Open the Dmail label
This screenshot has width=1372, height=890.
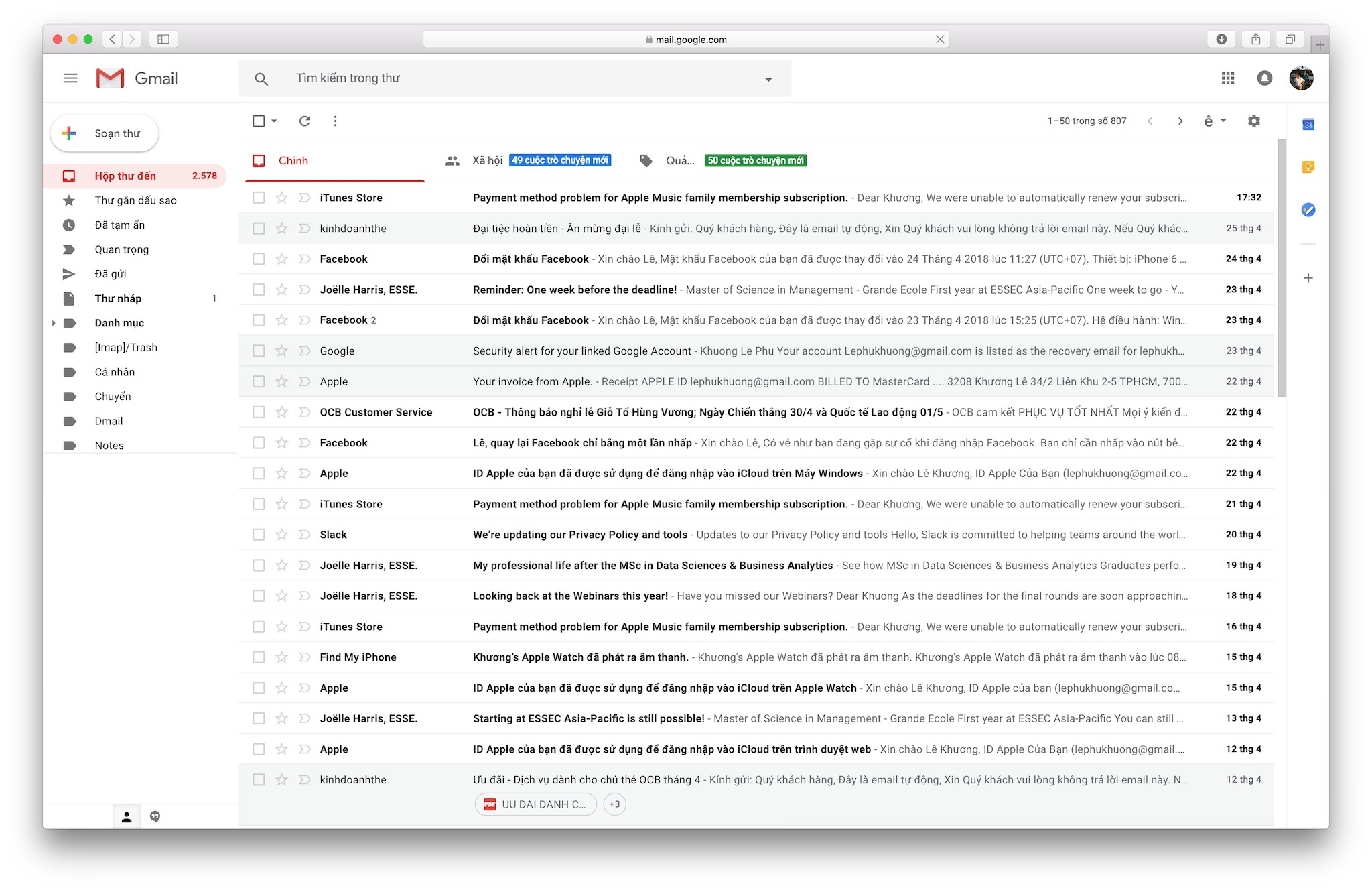(x=135, y=421)
